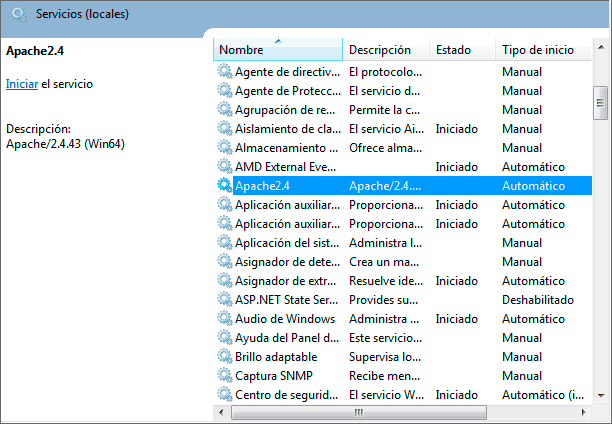The width and height of the screenshot is (612, 424).
Task: Click gear icon beside Aislamiento de cla...
Action: tap(225, 128)
